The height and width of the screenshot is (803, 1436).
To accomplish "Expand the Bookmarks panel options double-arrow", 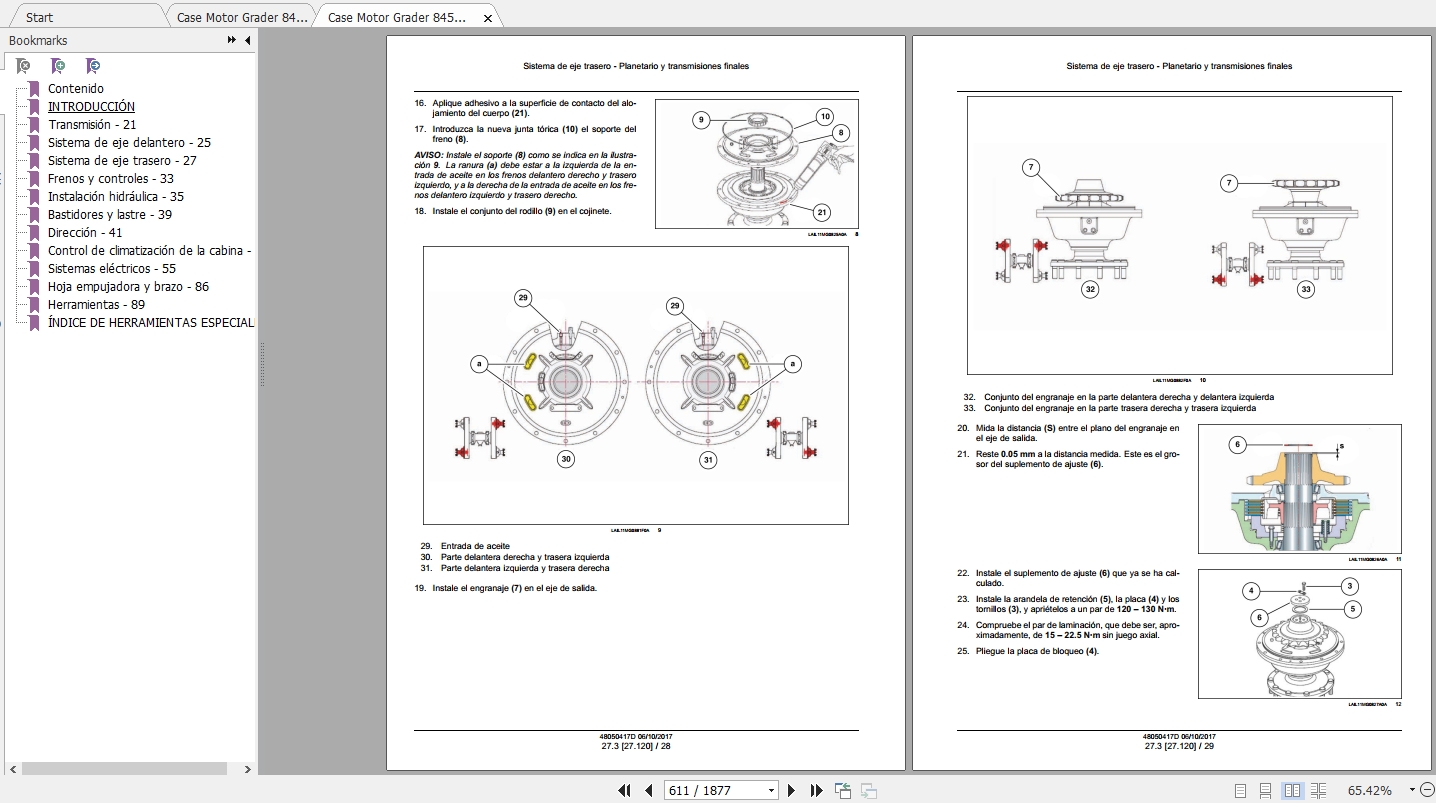I will point(232,40).
